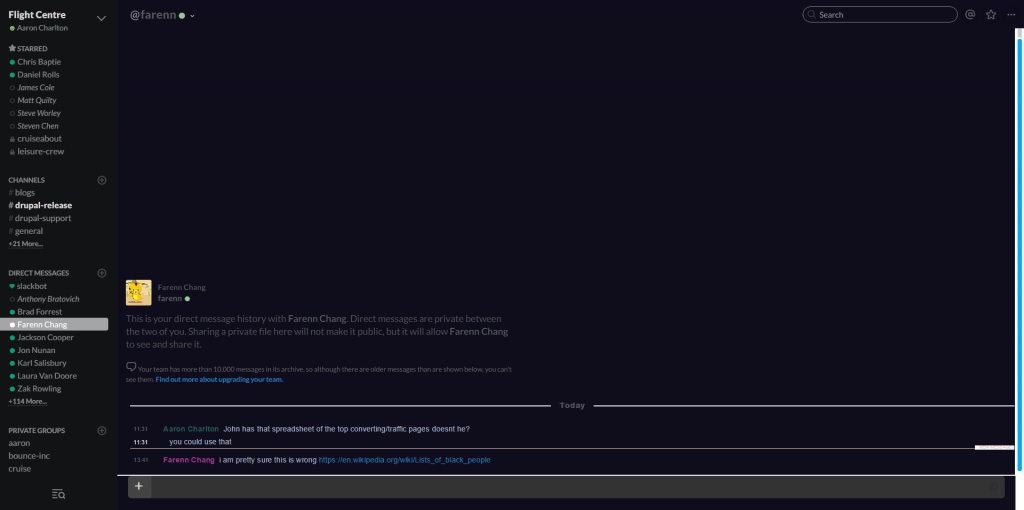The image size is (1024, 510).
Task: Open the leisure-crew private group
Action: (40, 151)
